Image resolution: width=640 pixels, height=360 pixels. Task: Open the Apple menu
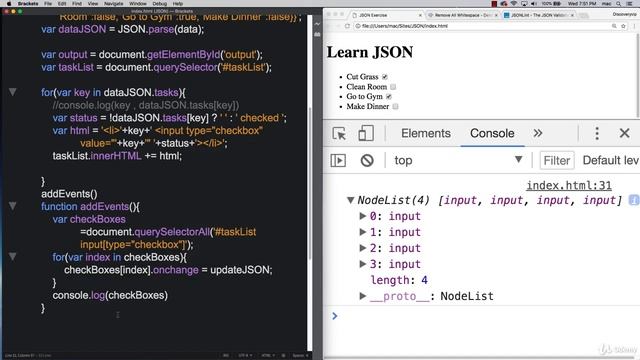pos(9,3)
